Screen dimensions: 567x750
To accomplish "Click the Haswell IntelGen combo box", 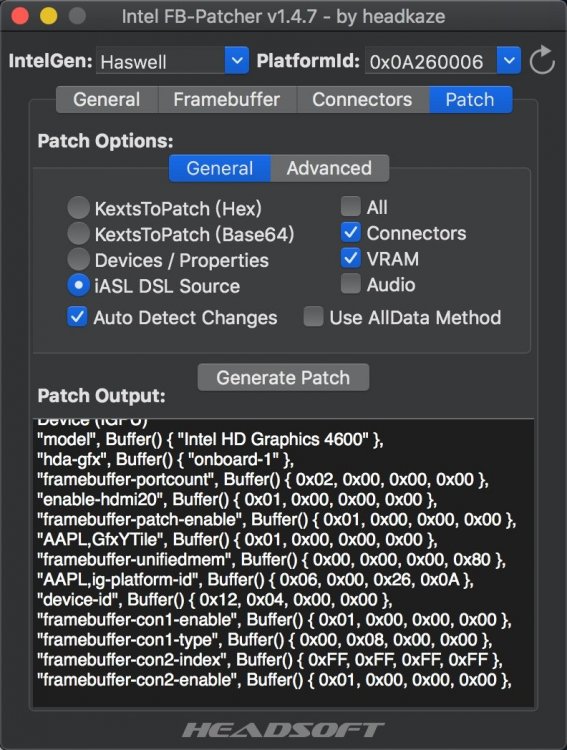I will tap(172, 60).
